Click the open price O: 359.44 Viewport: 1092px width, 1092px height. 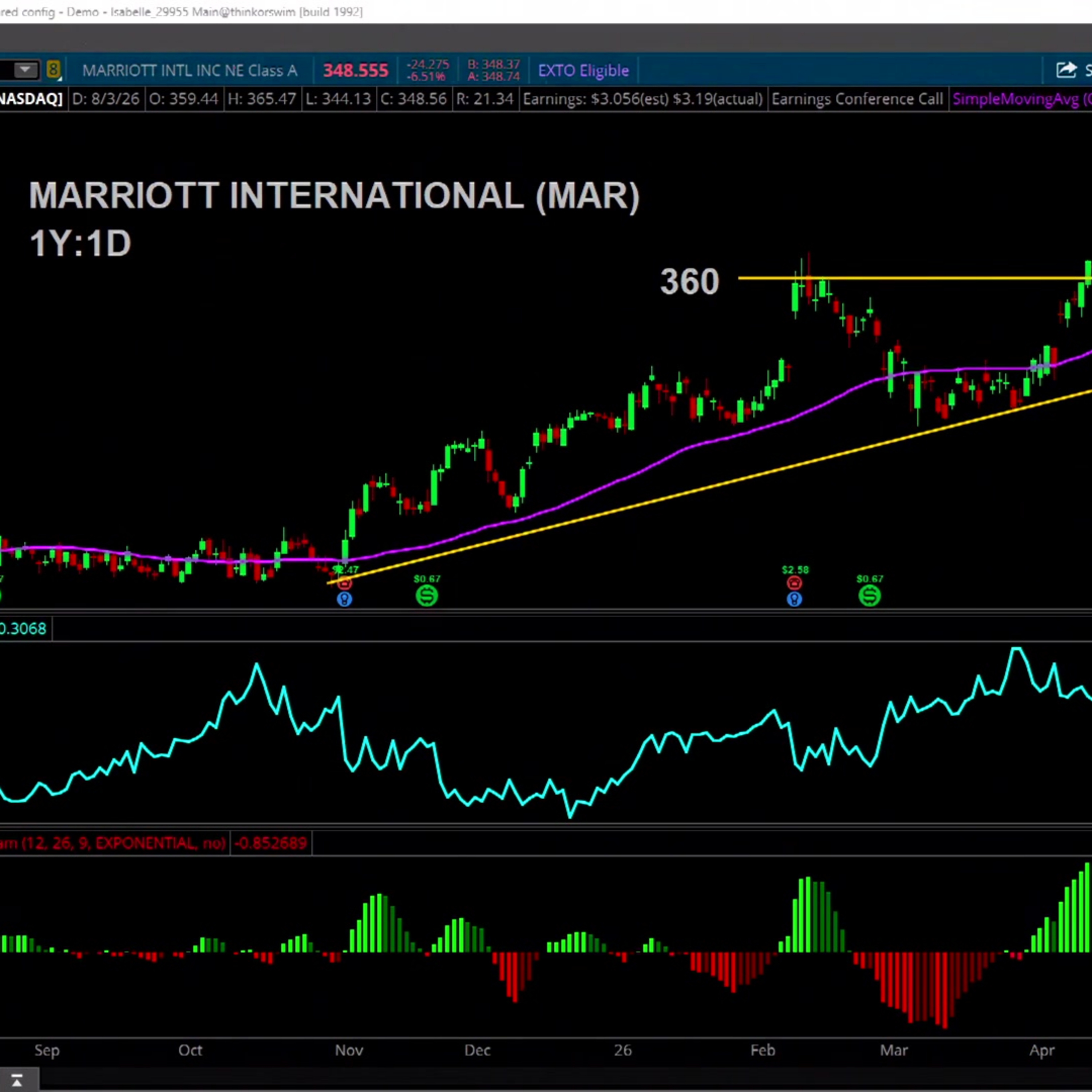pos(183,99)
